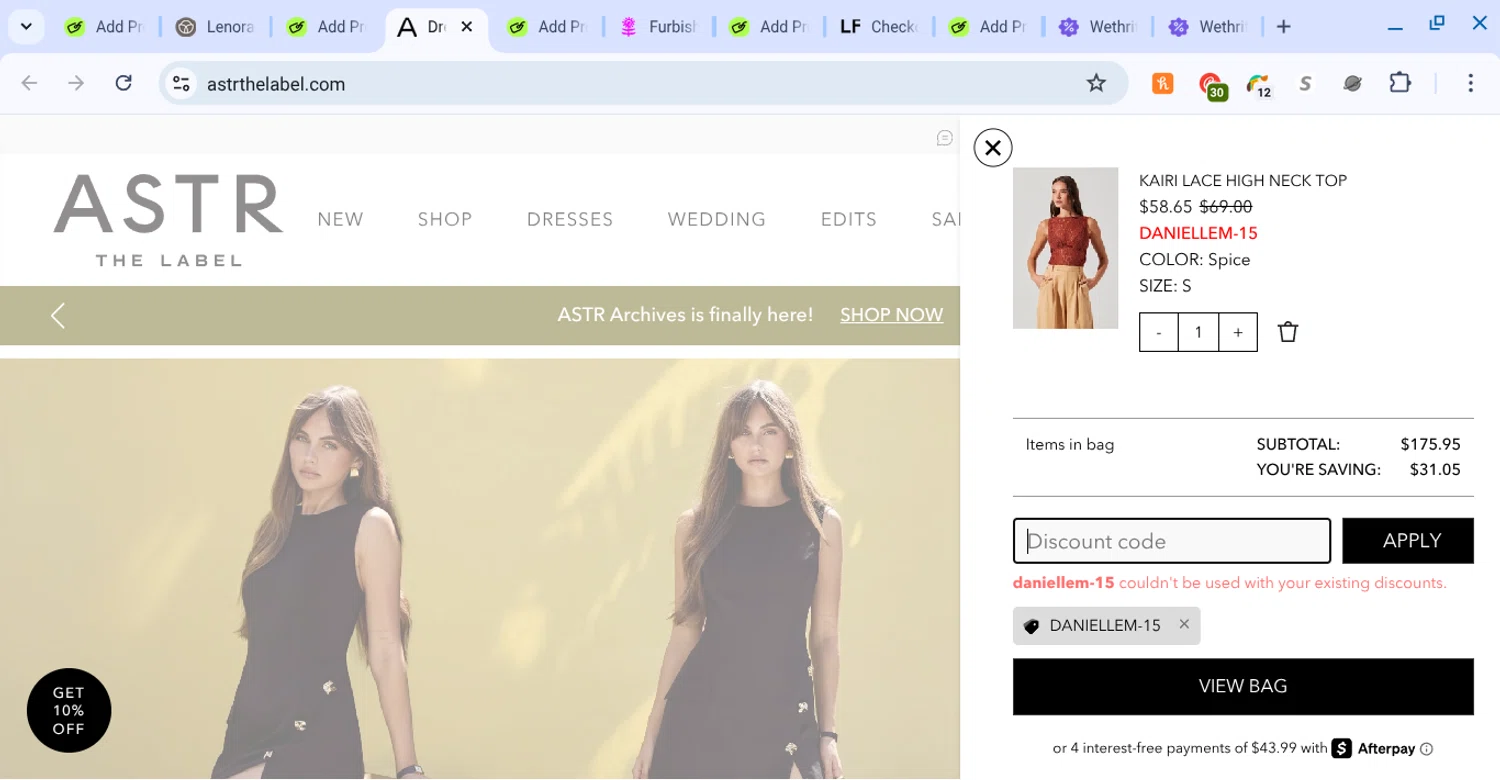
Task: Click the browser back arrow
Action: click(x=29, y=83)
